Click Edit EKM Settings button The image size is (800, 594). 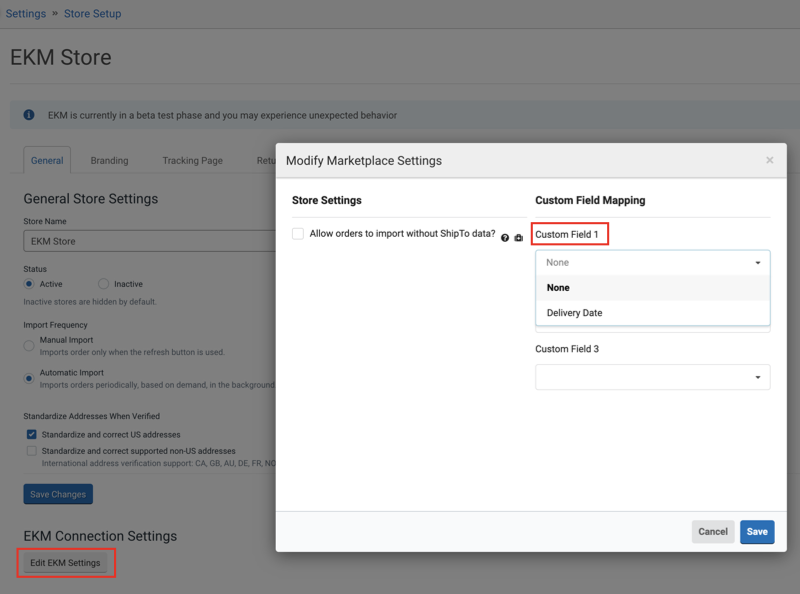pos(65,563)
